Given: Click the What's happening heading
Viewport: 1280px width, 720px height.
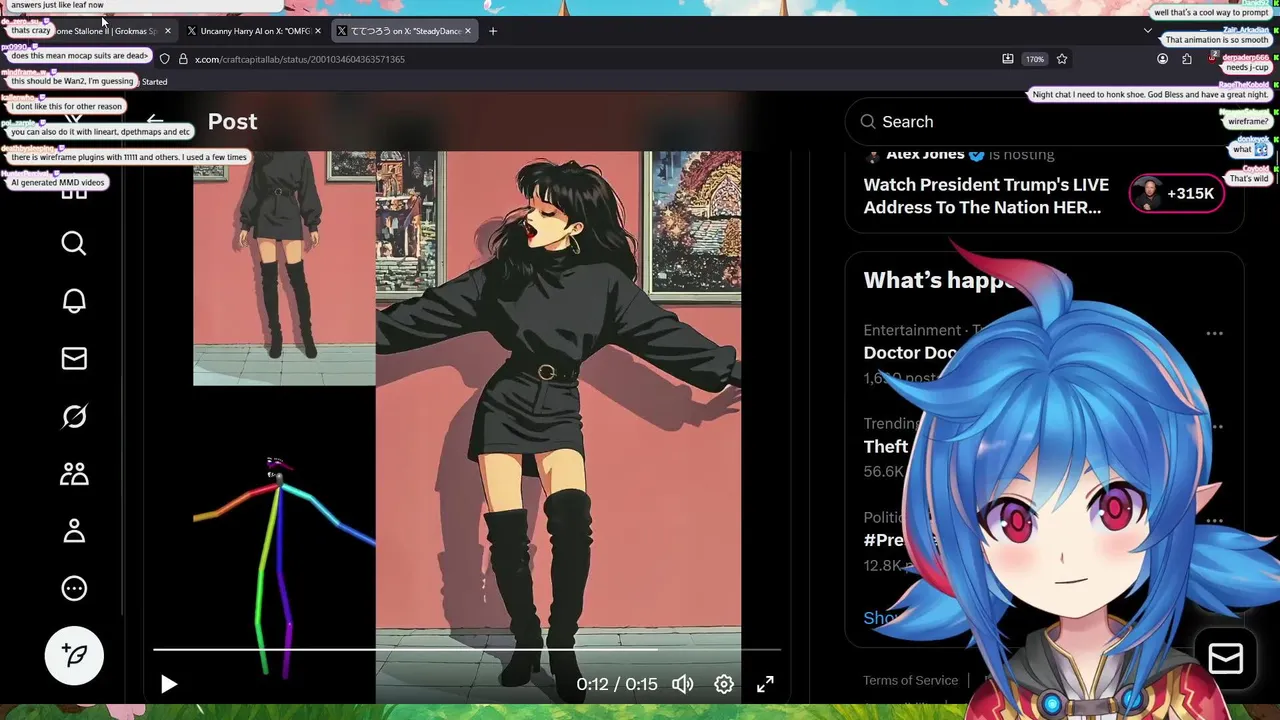Looking at the screenshot, I should (x=940, y=280).
